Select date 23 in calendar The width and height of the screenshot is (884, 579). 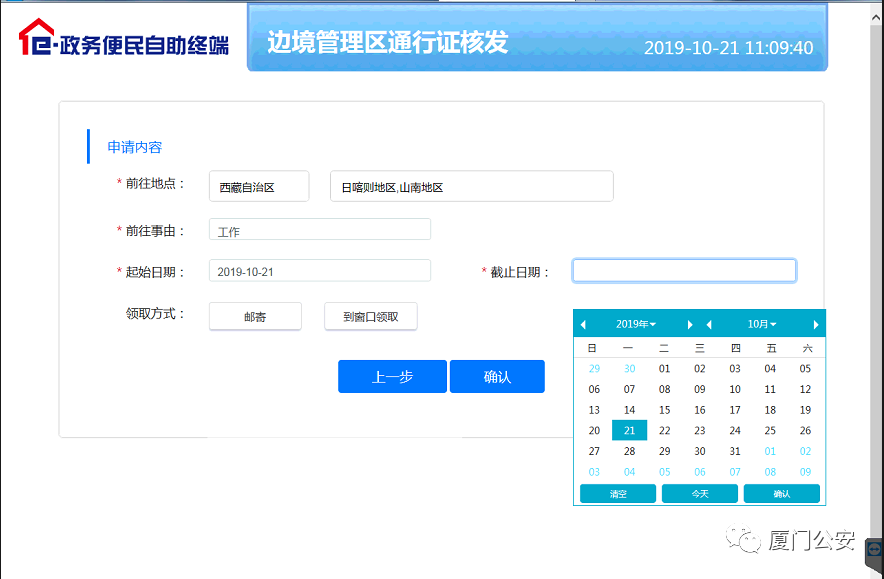pos(700,431)
